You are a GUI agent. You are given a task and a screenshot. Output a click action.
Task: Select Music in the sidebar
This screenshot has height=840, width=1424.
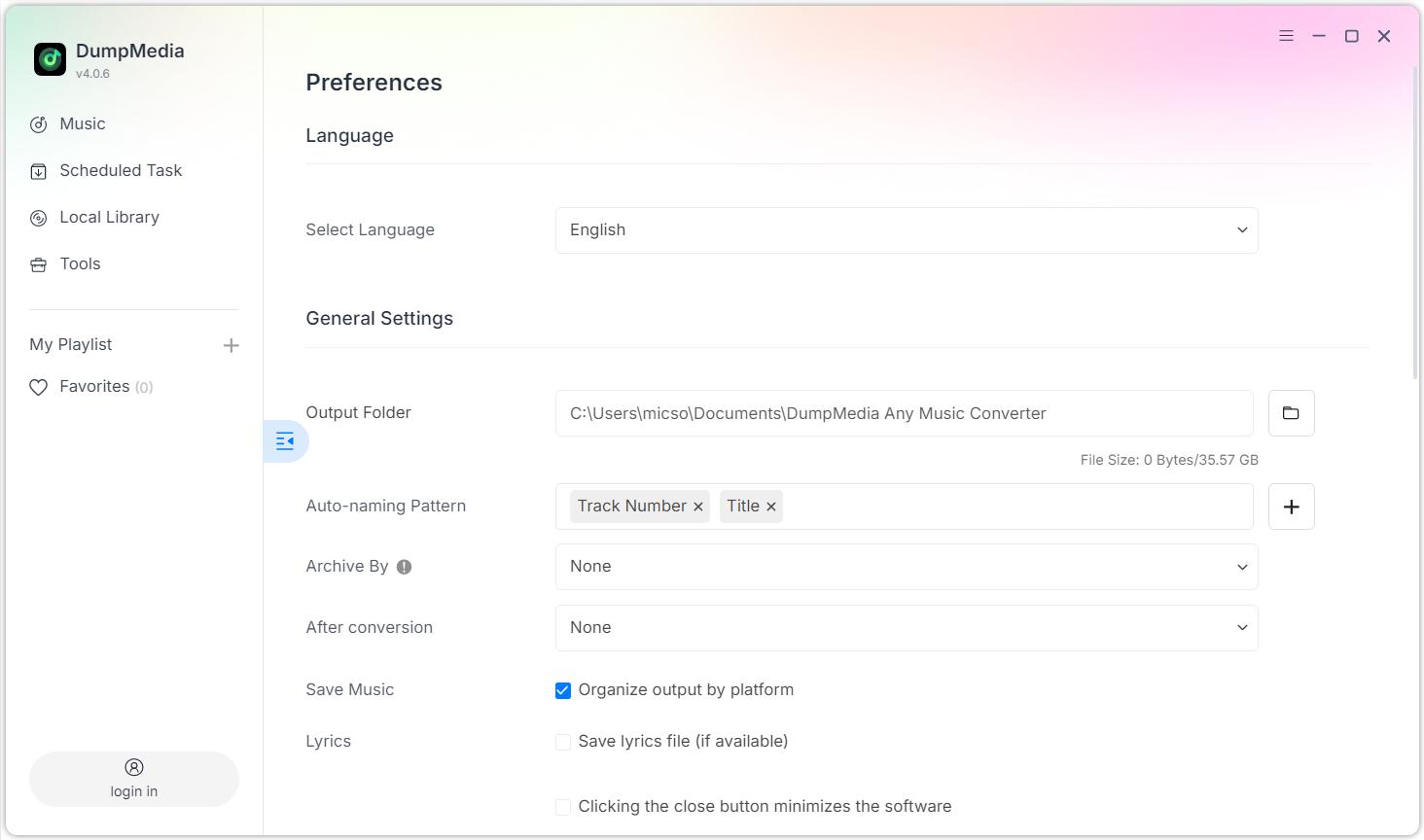click(80, 123)
